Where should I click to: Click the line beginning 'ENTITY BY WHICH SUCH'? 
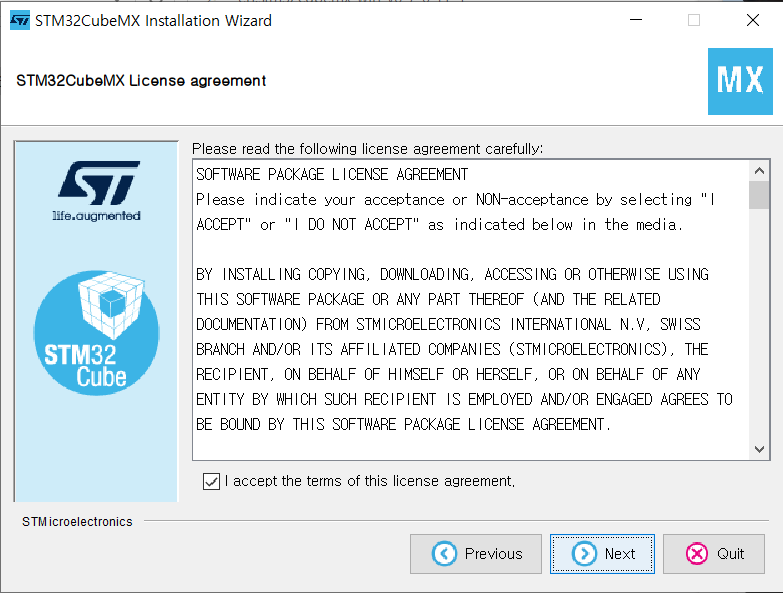coord(464,399)
